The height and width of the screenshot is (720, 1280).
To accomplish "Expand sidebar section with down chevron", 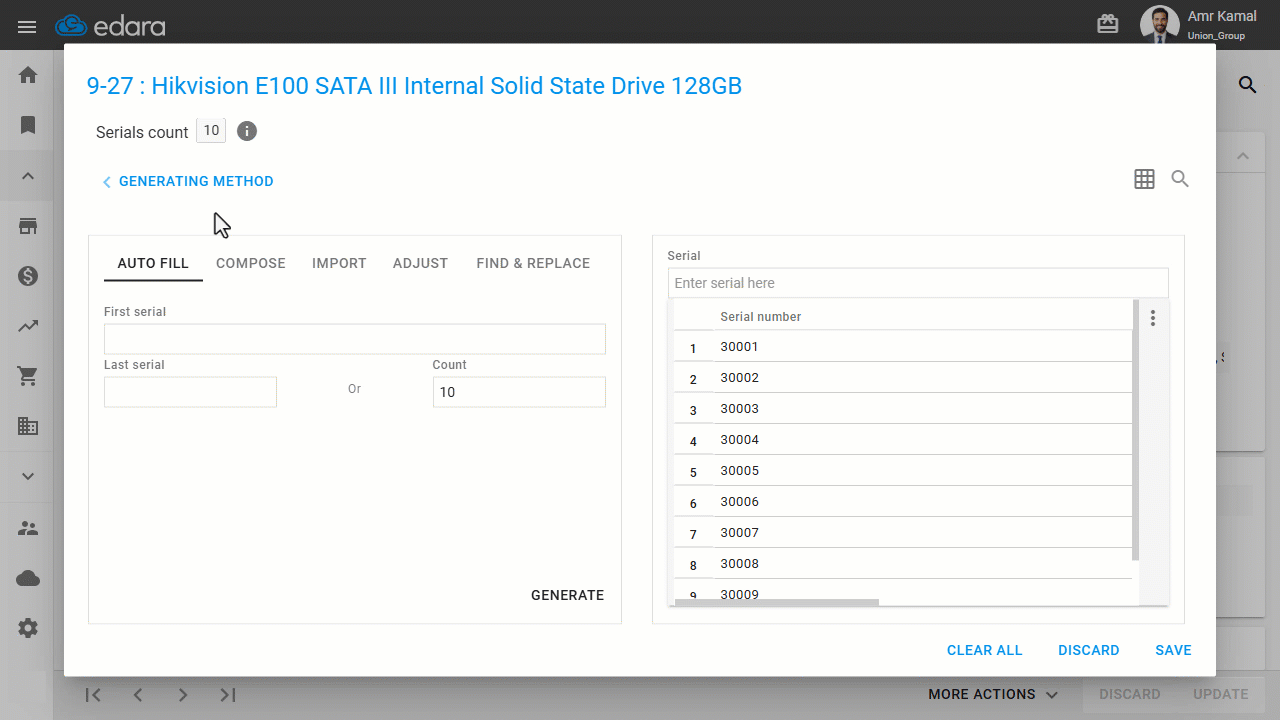I will [x=28, y=476].
